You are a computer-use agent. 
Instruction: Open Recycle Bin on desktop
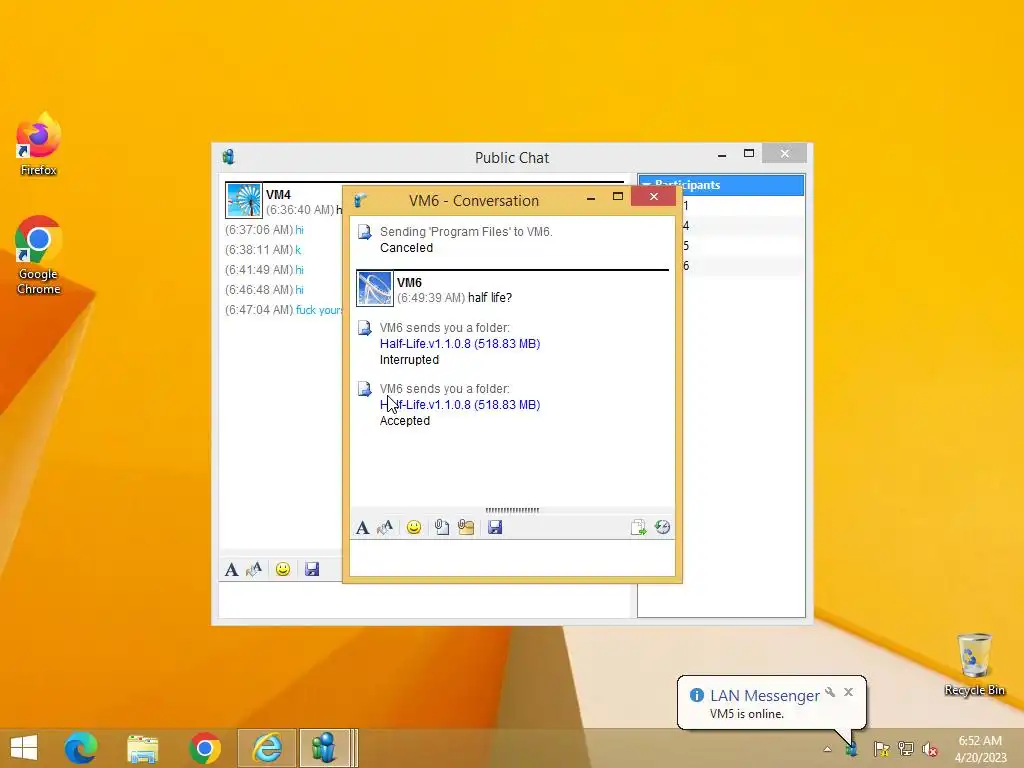pos(974,664)
